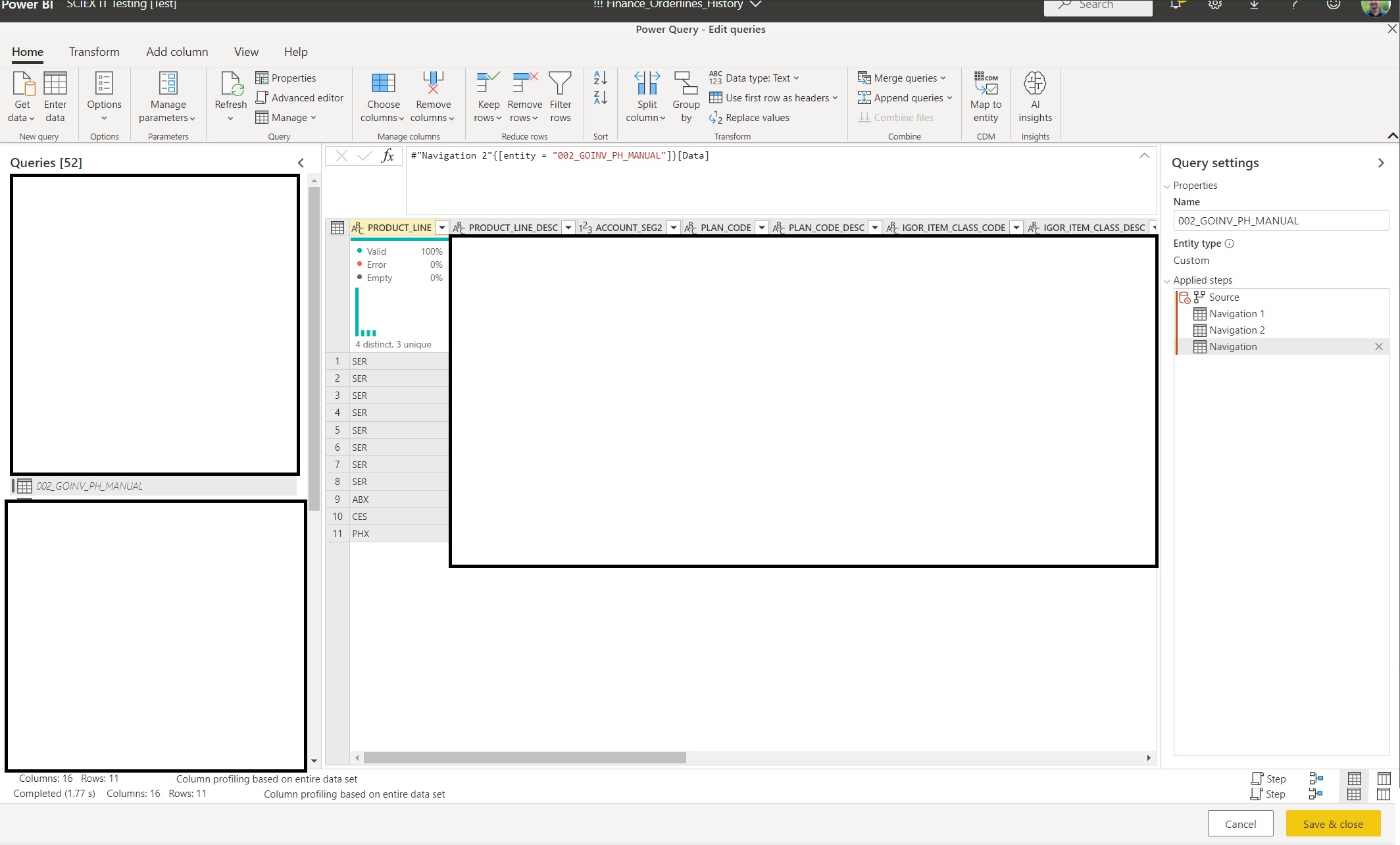Open Options in the ribbon
The image size is (1400, 845).
(104, 97)
